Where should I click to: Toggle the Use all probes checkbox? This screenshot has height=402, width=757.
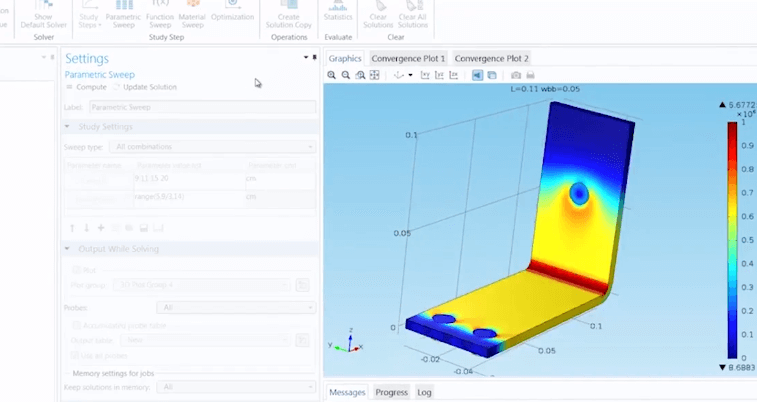[76, 355]
